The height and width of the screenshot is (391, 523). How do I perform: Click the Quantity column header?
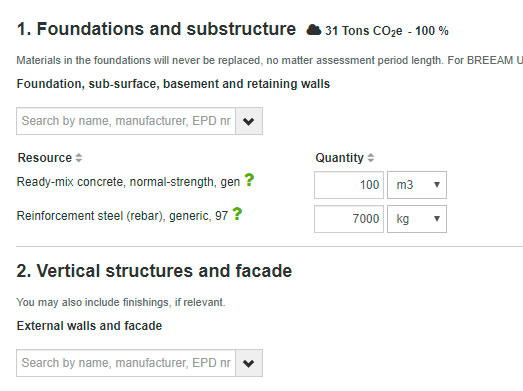pyautogui.click(x=340, y=158)
